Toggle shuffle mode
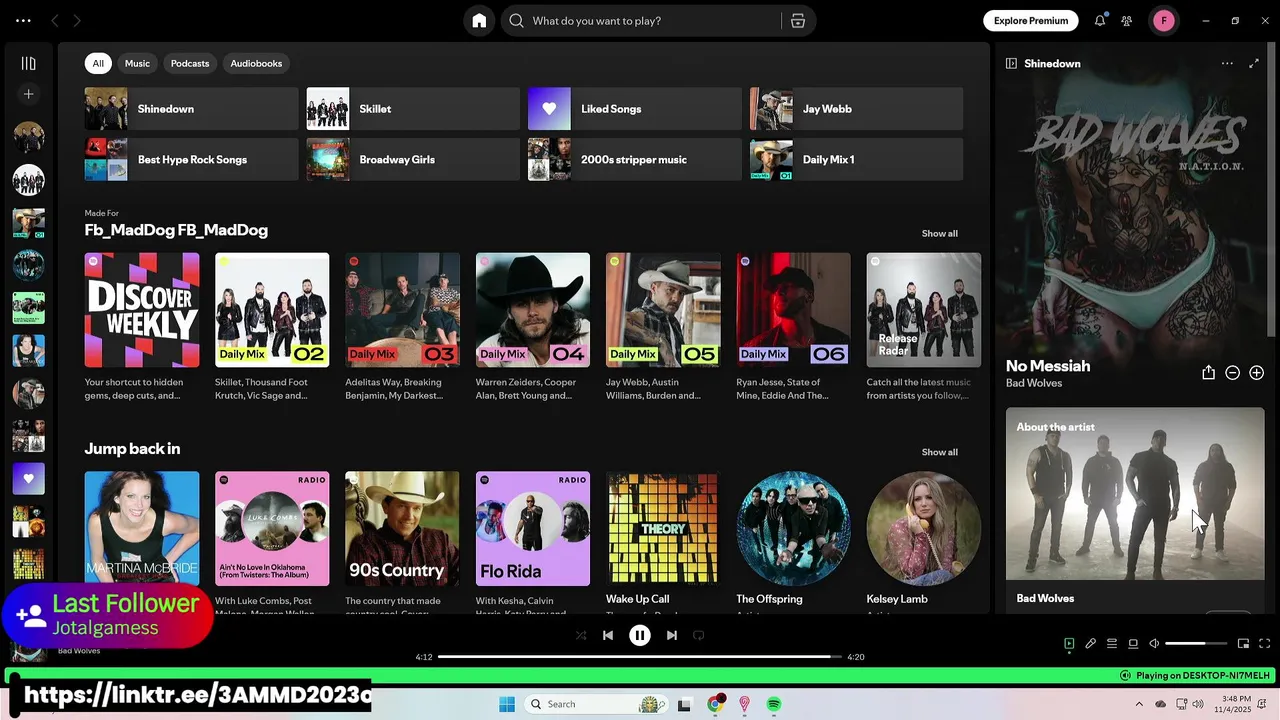 pyautogui.click(x=581, y=635)
